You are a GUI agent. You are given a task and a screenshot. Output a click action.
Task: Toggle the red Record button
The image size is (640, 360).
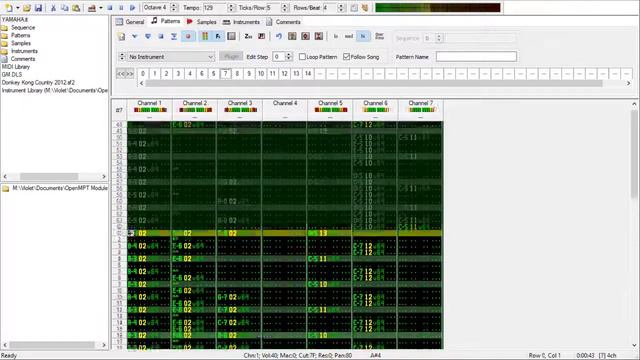(x=188, y=36)
